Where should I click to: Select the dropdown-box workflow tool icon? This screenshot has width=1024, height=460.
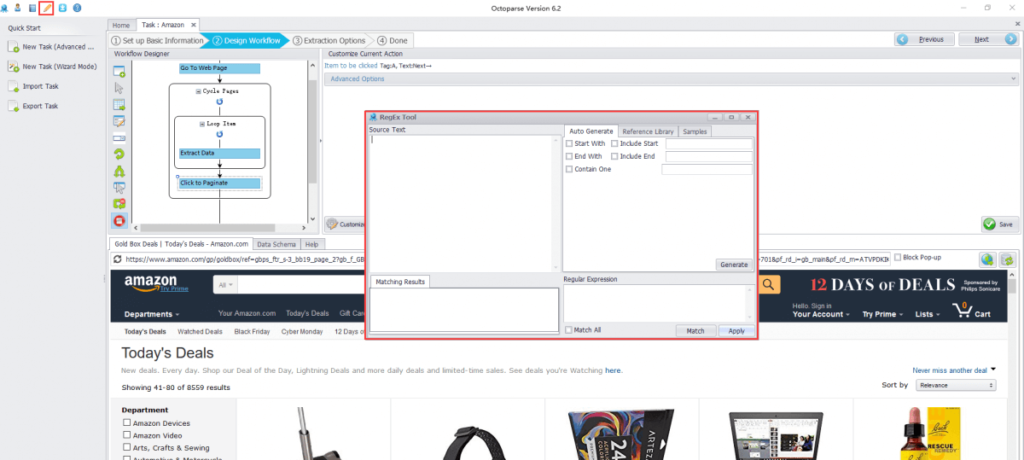pyautogui.click(x=119, y=138)
